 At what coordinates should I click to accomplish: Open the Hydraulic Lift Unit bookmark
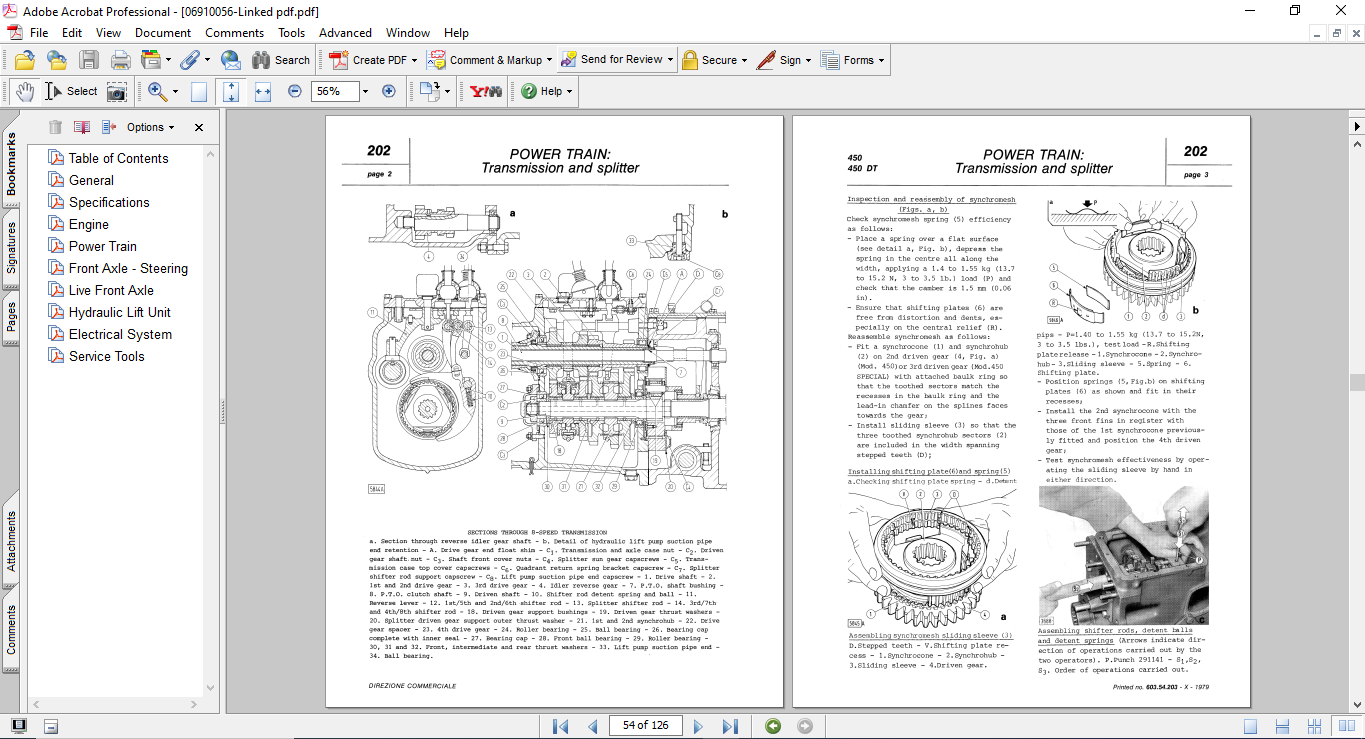coord(119,312)
